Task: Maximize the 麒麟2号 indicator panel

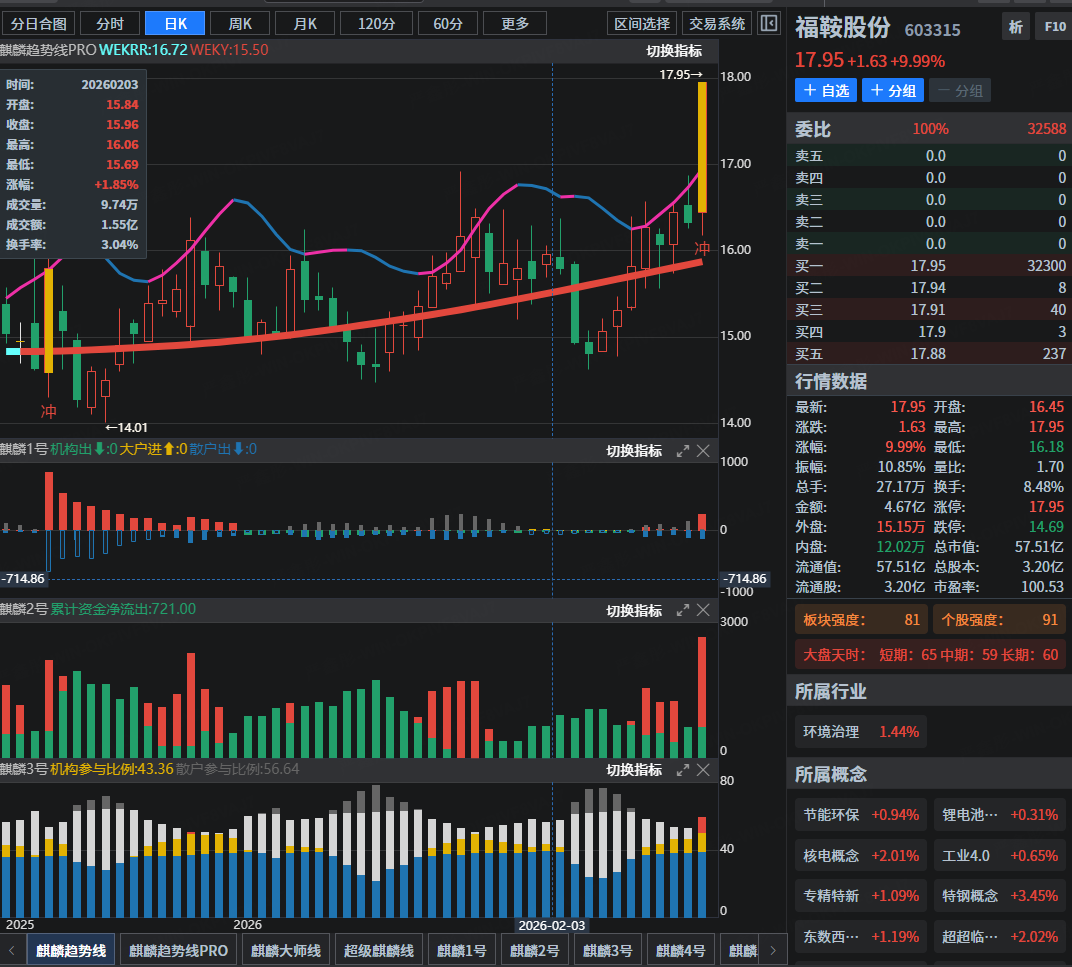Action: 683,610
